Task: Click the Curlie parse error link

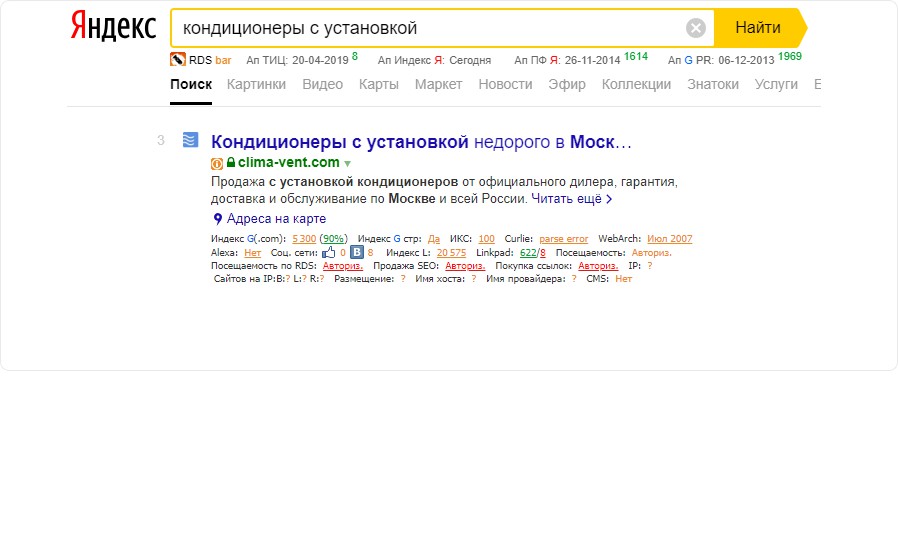Action: point(564,239)
